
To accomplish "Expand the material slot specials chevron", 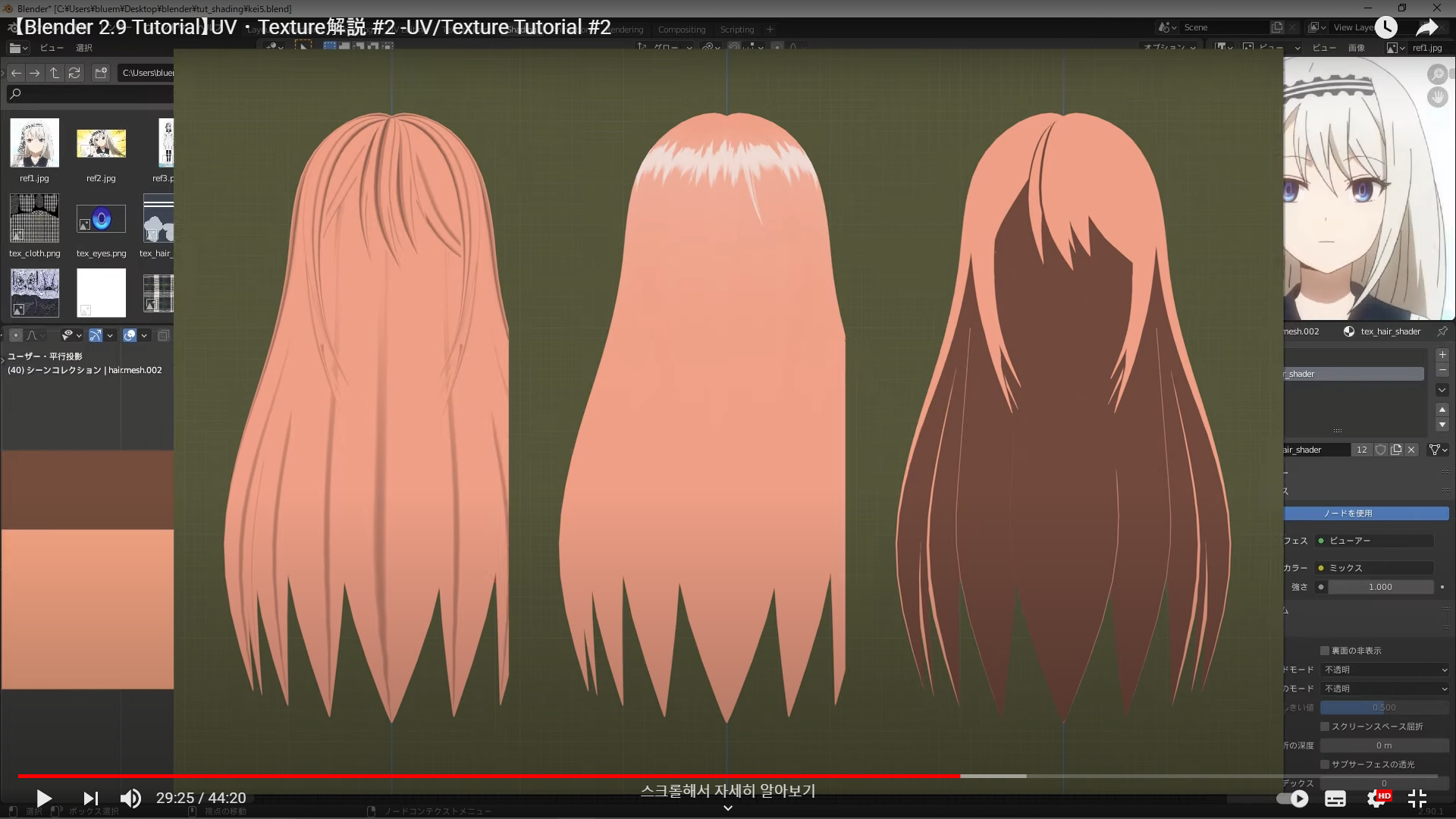I will point(1442,390).
